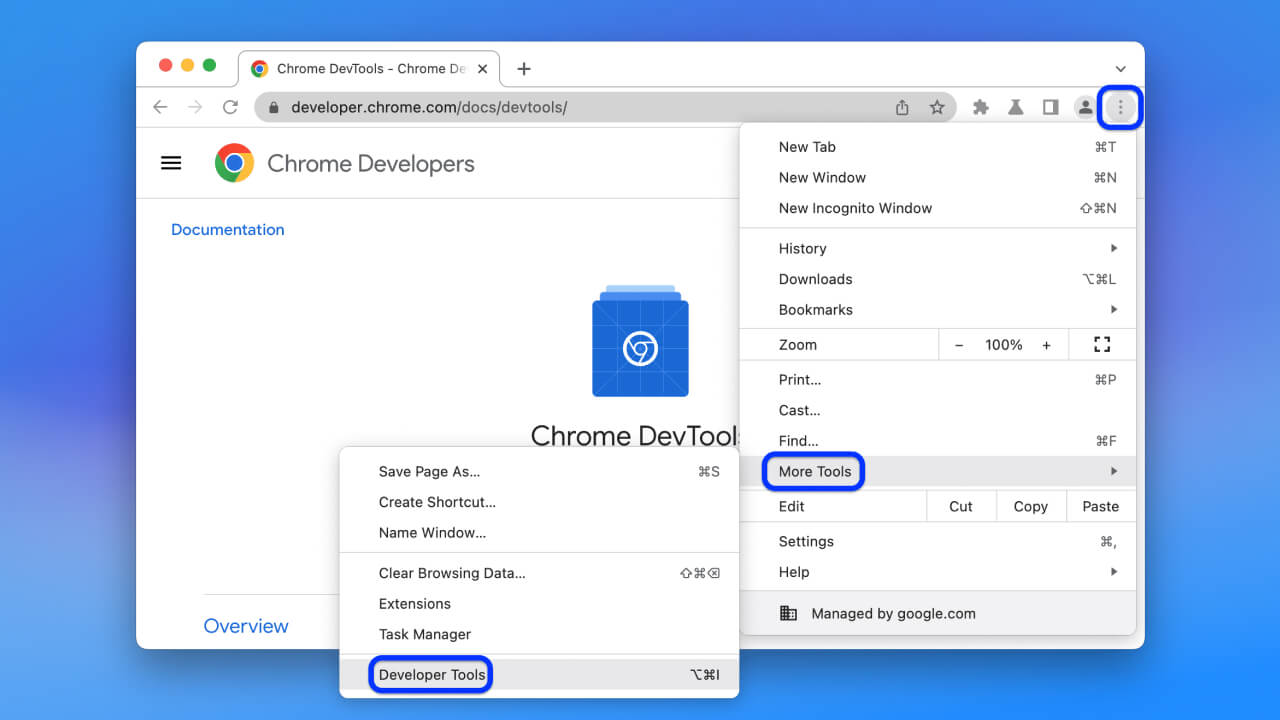Open Settings from the menu
Screen dimensions: 1280x720
tap(938, 542)
